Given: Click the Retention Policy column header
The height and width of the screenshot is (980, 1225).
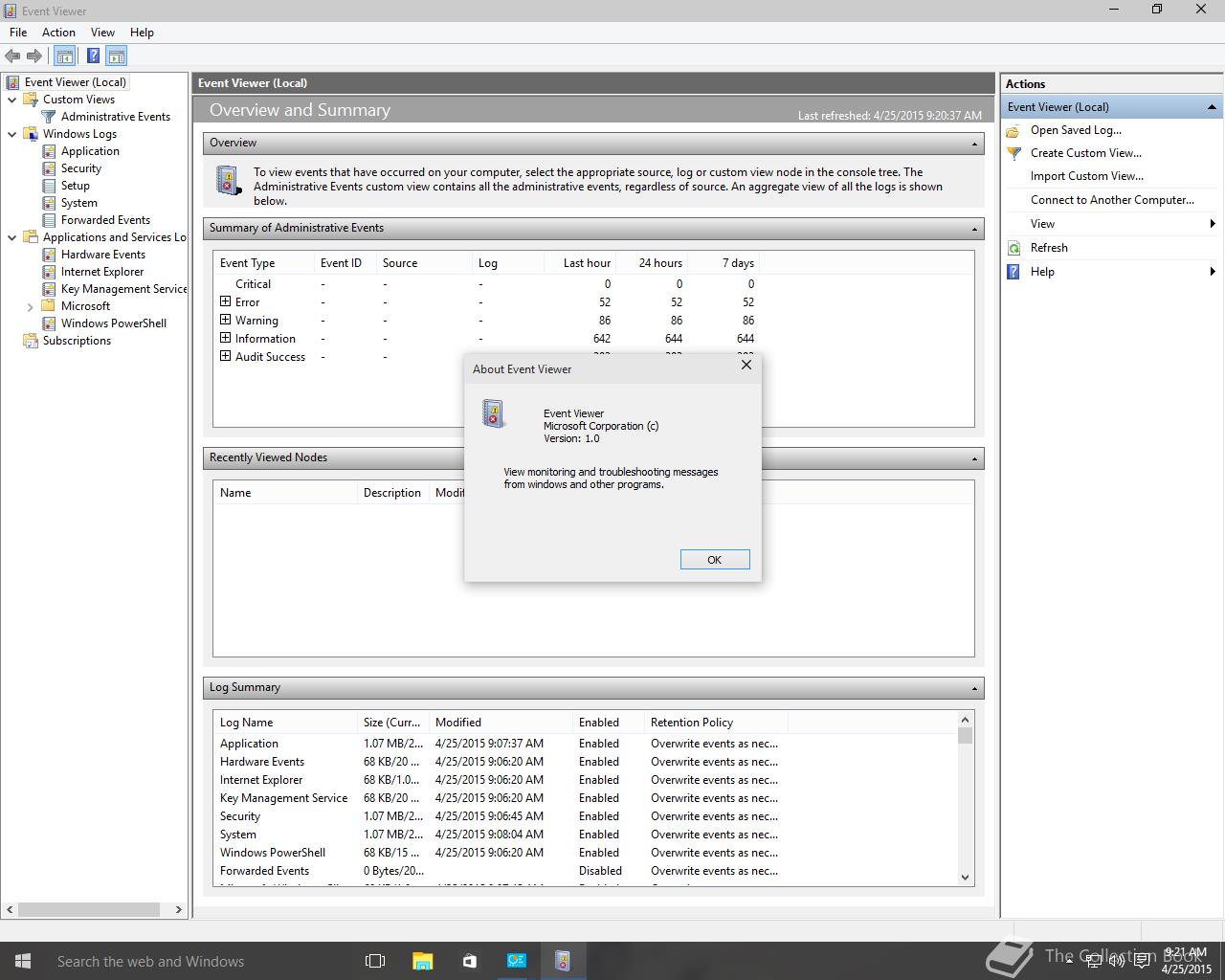Looking at the screenshot, I should 716,723.
